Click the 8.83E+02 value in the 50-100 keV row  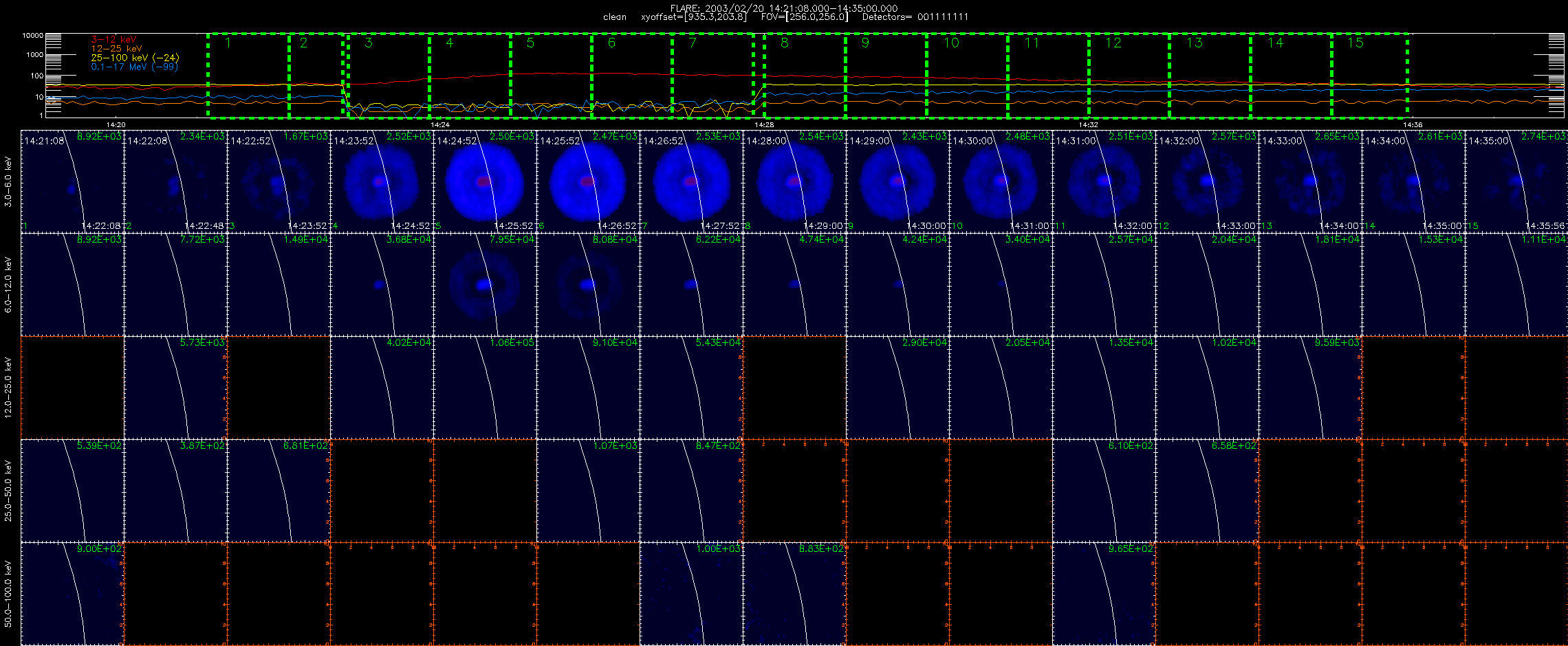(822, 549)
